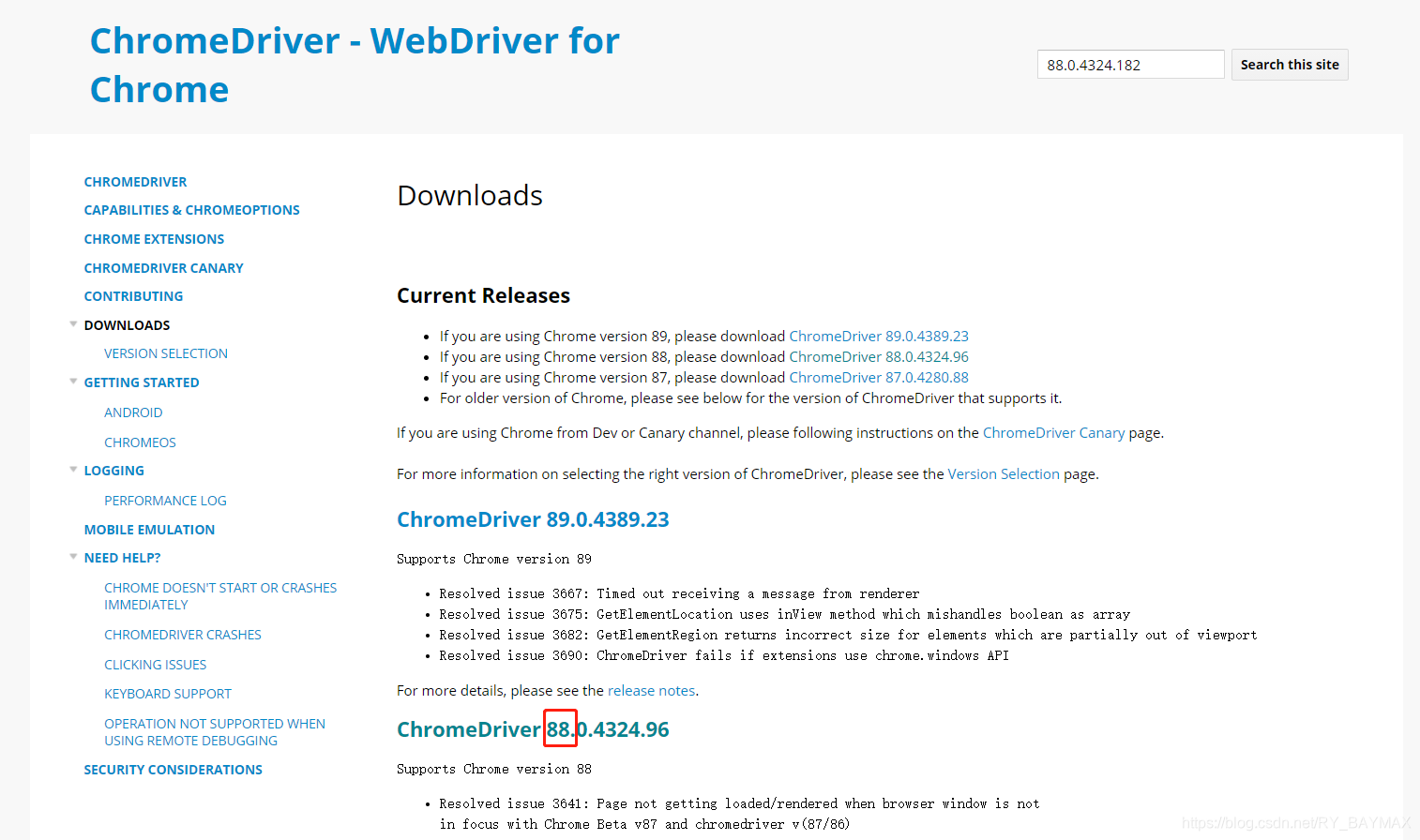Screen dimensions: 1420x840
Task: Select VERSION SELECTION under DOWNLOADS
Action: [x=166, y=353]
